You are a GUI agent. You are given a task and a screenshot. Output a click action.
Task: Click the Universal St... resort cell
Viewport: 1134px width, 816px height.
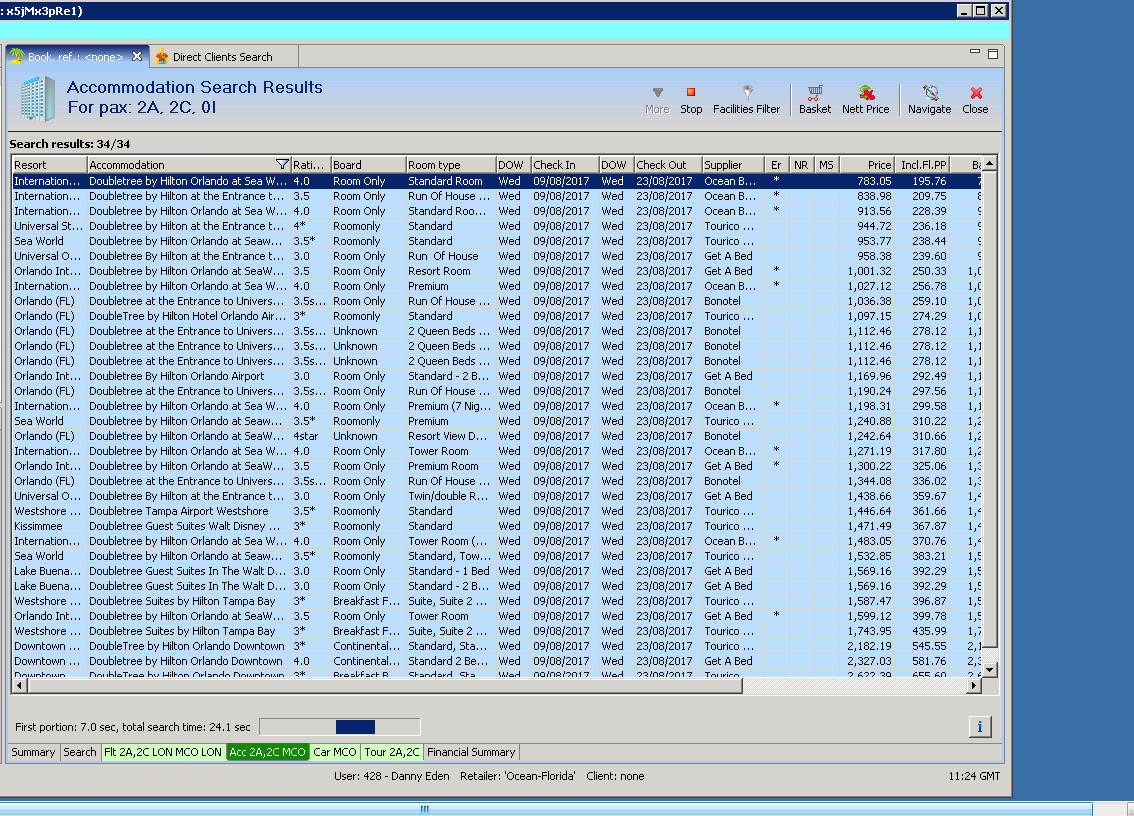(x=48, y=226)
